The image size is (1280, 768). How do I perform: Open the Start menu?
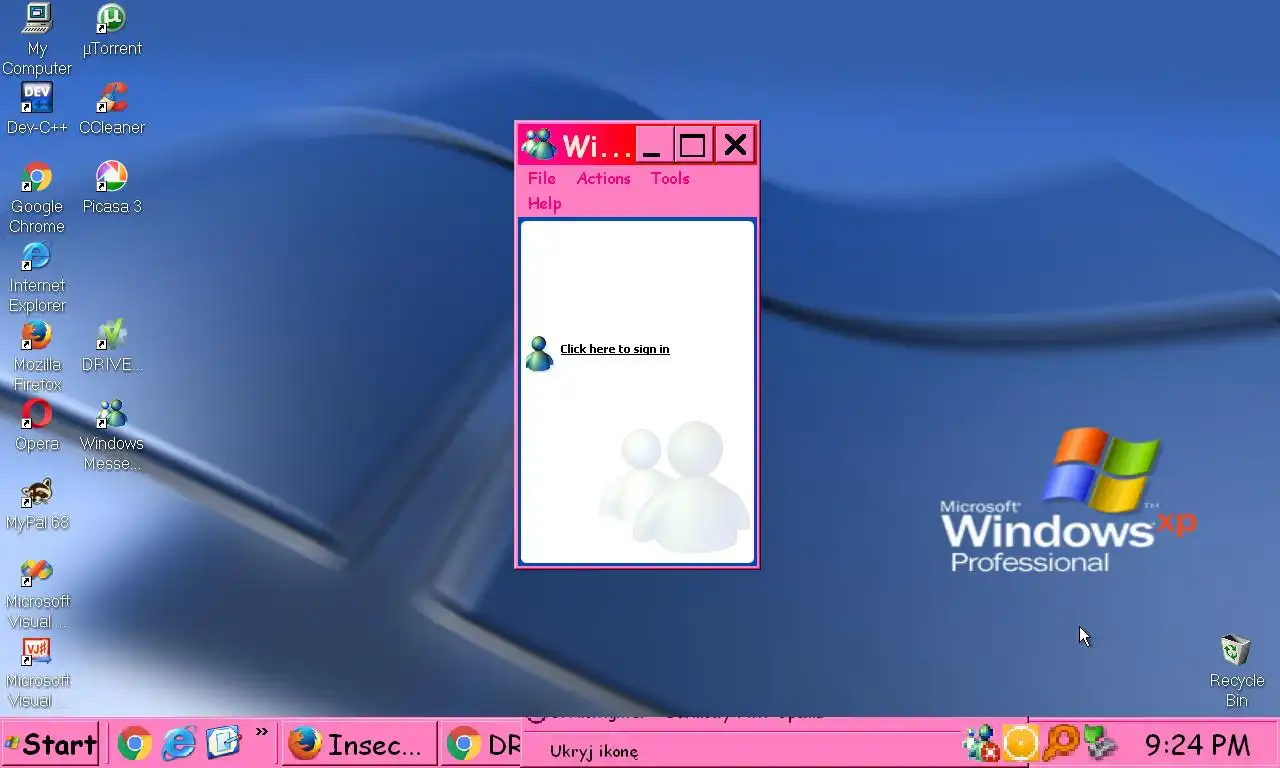[50, 744]
